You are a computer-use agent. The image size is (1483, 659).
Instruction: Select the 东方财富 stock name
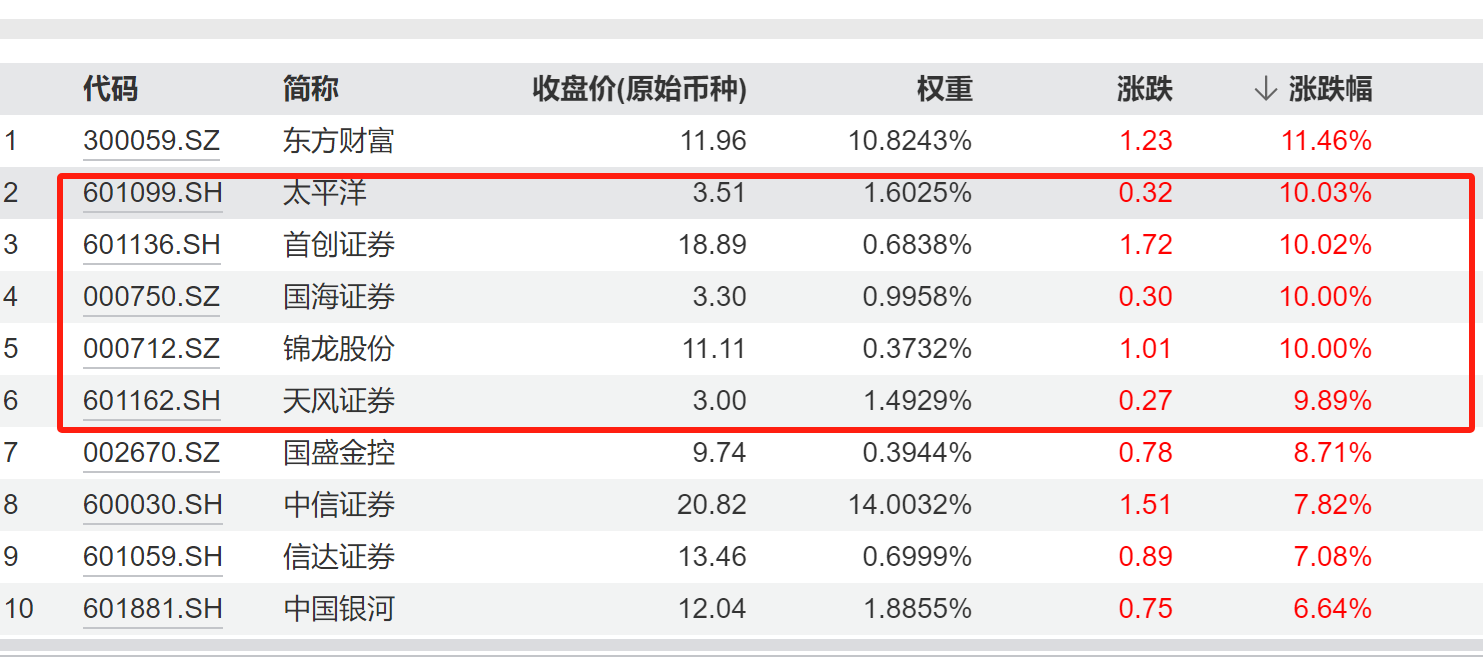(339, 141)
